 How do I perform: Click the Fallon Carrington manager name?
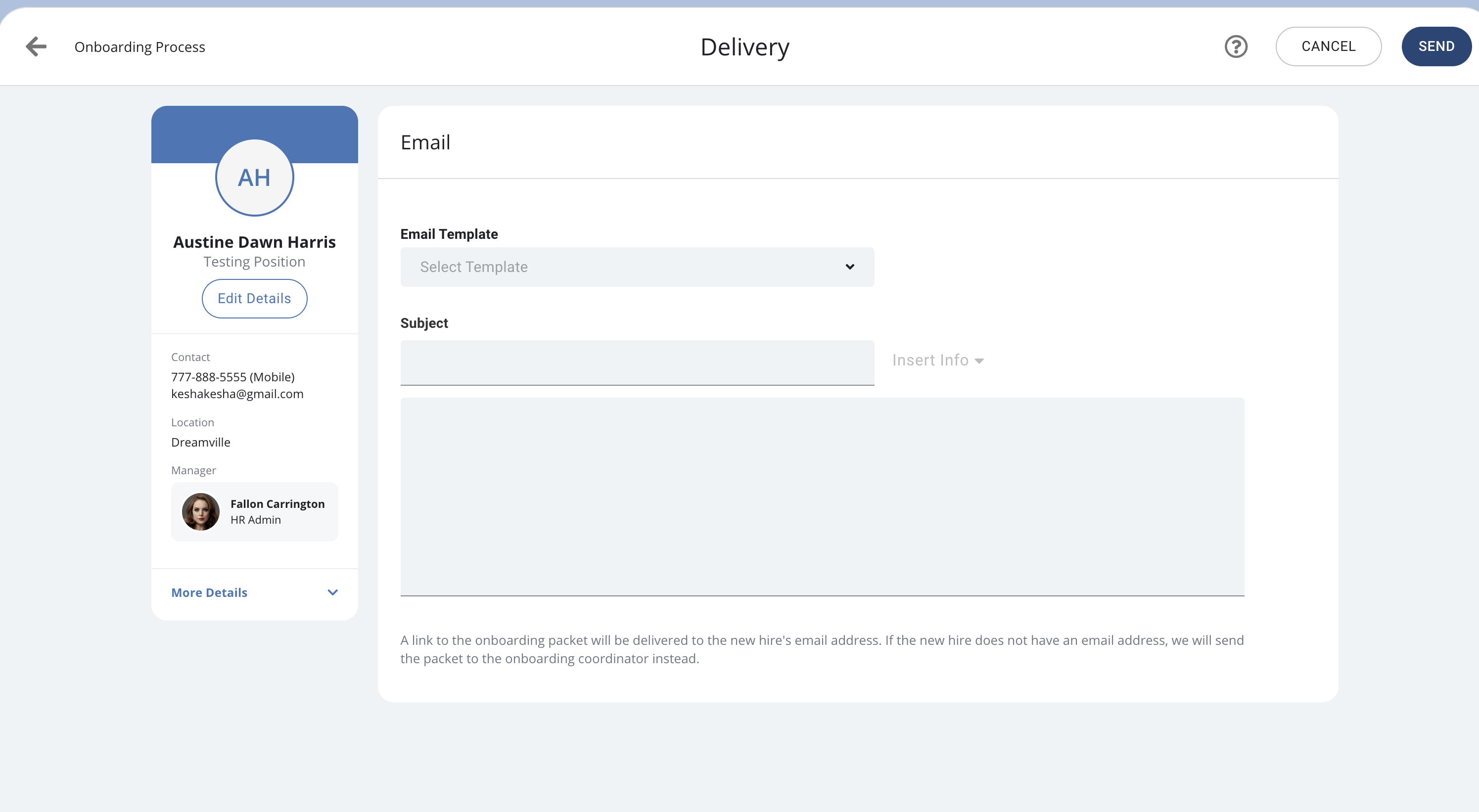pos(277,503)
